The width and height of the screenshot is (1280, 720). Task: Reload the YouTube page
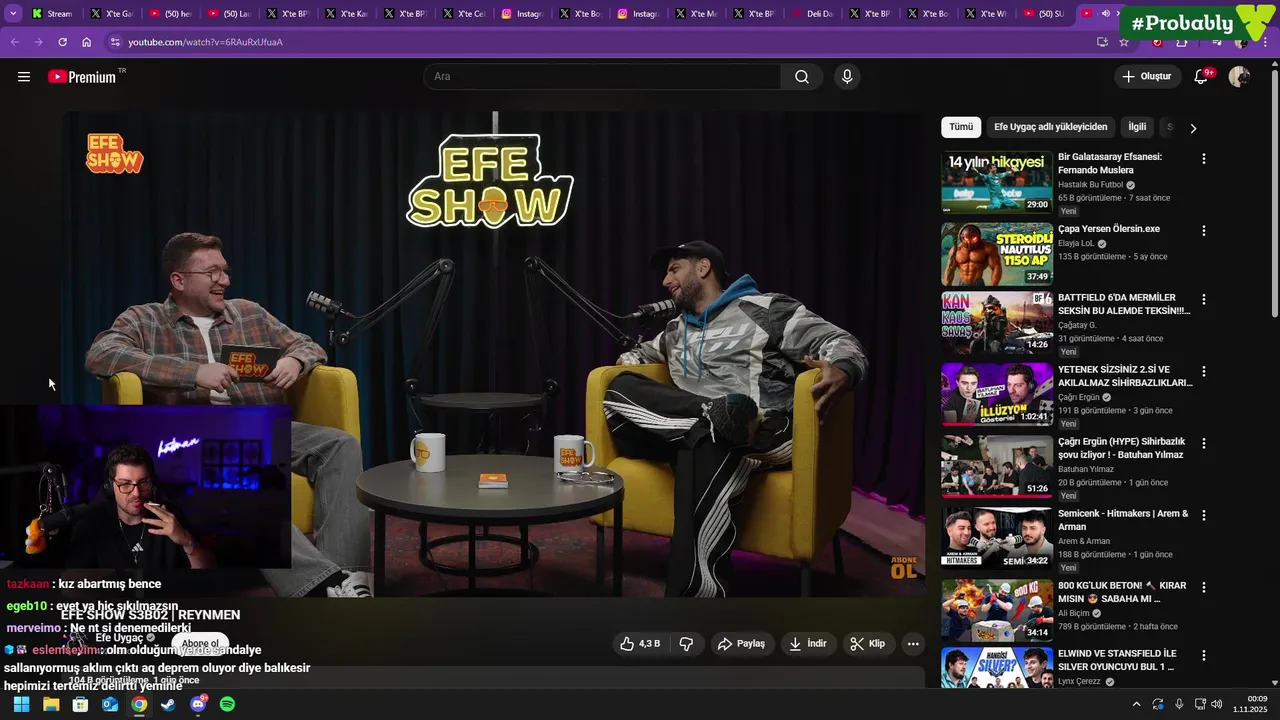click(x=62, y=42)
